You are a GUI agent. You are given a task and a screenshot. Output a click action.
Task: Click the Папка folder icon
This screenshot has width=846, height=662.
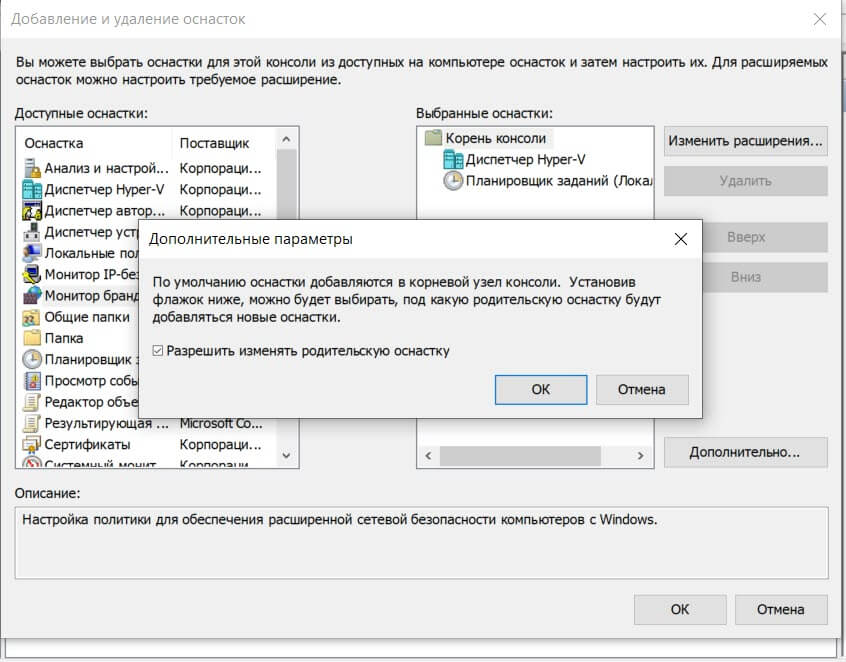point(32,338)
